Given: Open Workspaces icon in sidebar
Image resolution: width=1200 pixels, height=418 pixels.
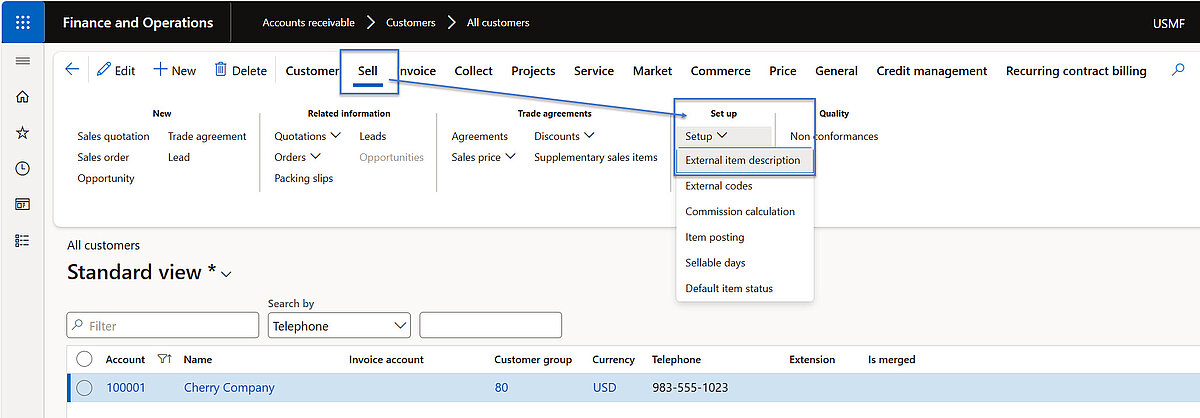Looking at the screenshot, I should (22, 204).
